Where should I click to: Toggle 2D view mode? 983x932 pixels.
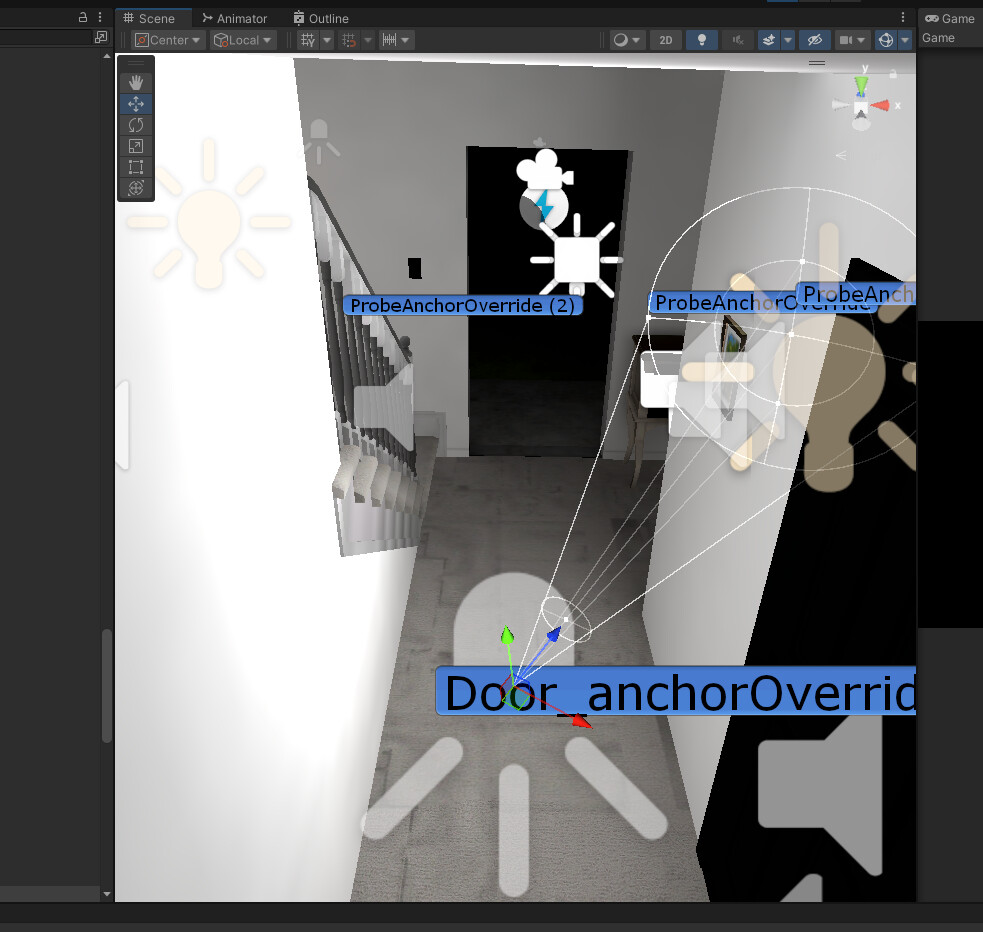tap(665, 40)
